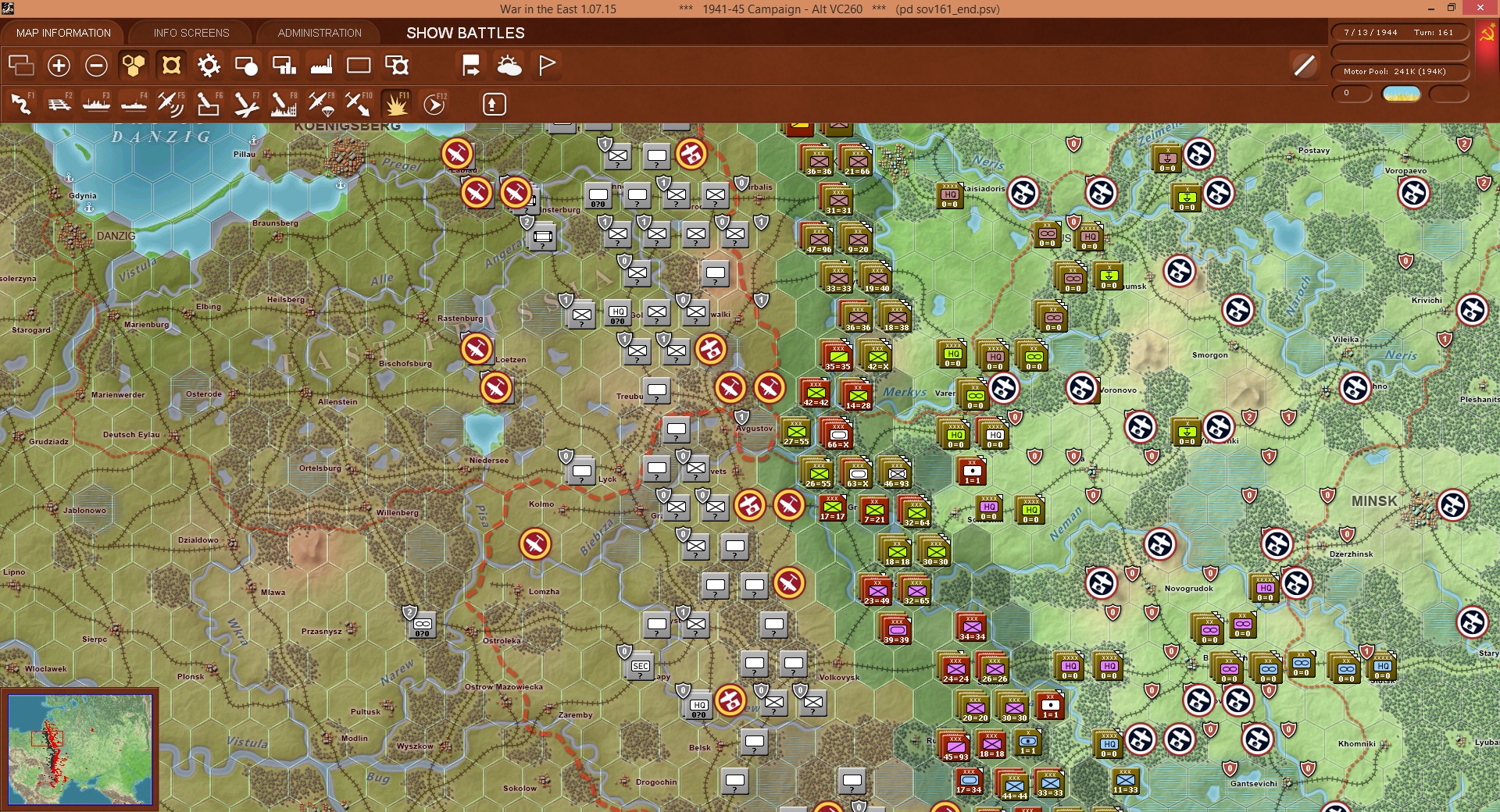Select F3 naval transport mode icon
This screenshot has height=812, width=1500.
[96, 104]
